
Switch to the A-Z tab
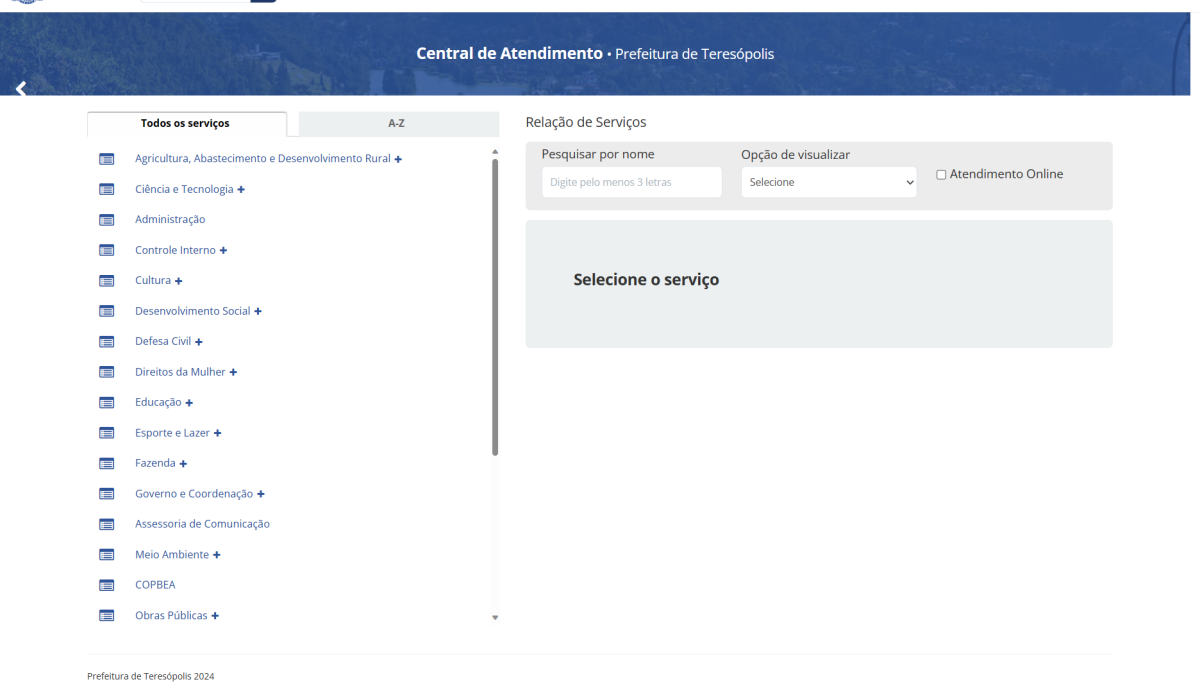(x=397, y=124)
